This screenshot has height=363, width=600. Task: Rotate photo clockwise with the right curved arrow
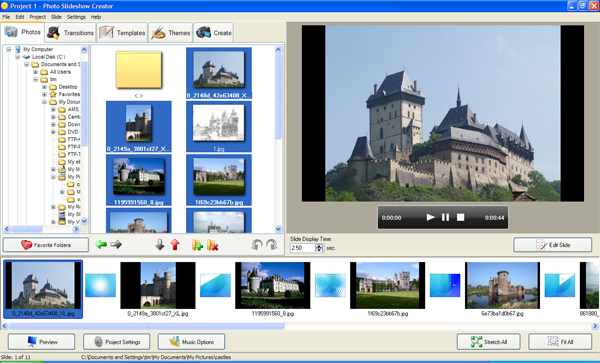pyautogui.click(x=272, y=244)
